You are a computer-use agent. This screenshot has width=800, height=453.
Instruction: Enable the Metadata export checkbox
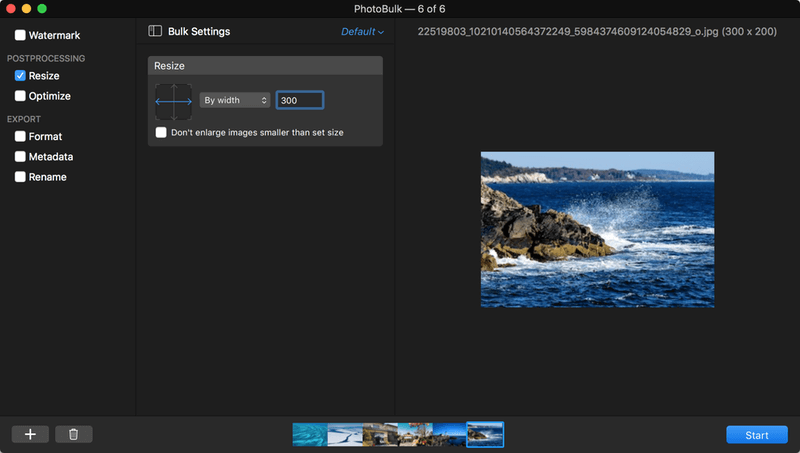[x=20, y=157]
